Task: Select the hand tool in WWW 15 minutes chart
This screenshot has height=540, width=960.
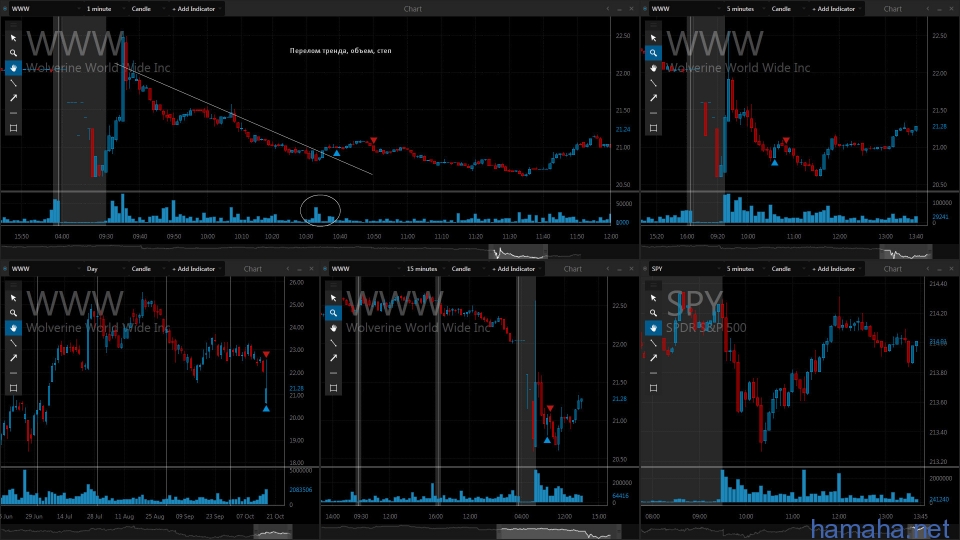Action: [x=333, y=328]
